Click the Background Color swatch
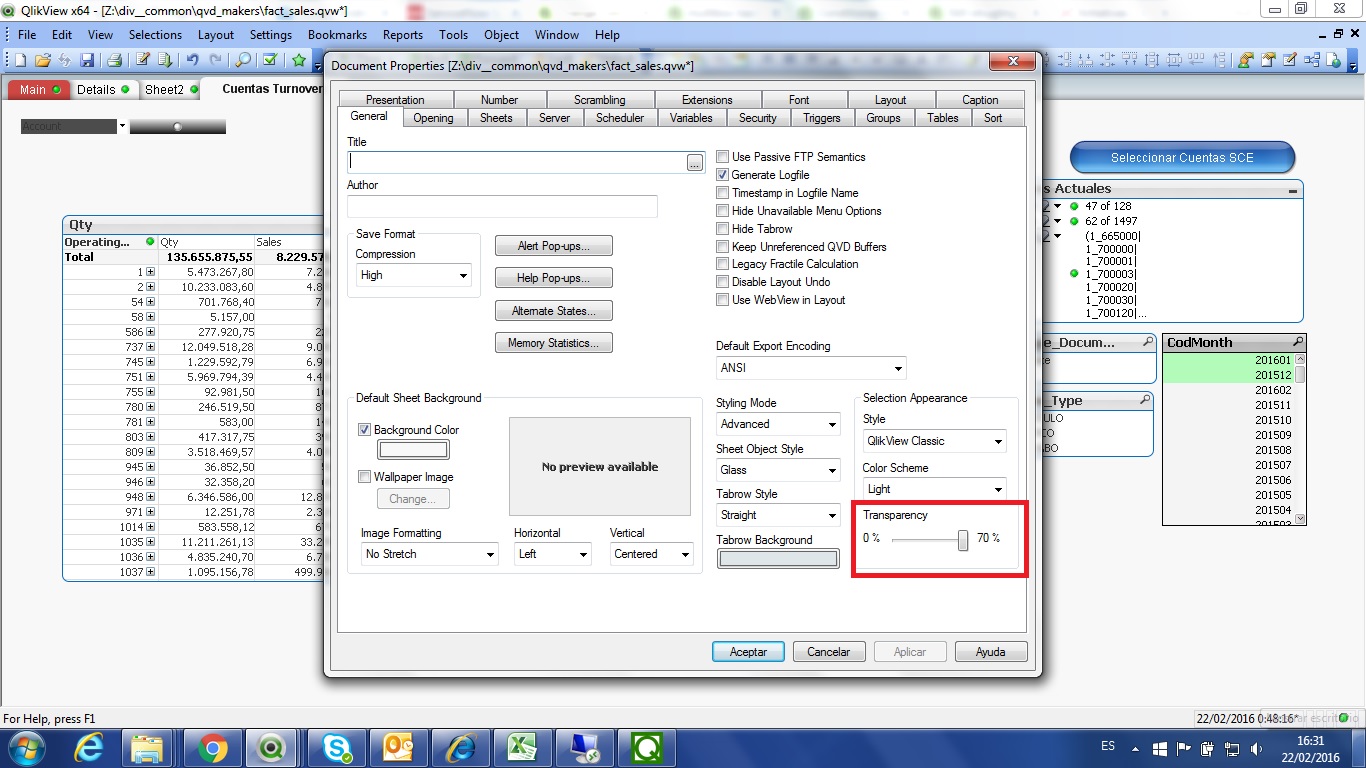This screenshot has height=768, width=1366. (413, 450)
